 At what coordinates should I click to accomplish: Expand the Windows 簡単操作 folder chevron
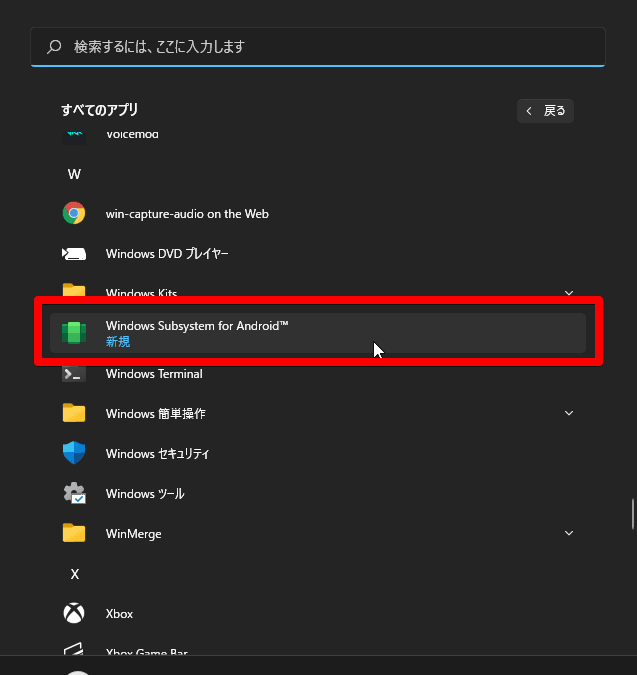point(569,413)
